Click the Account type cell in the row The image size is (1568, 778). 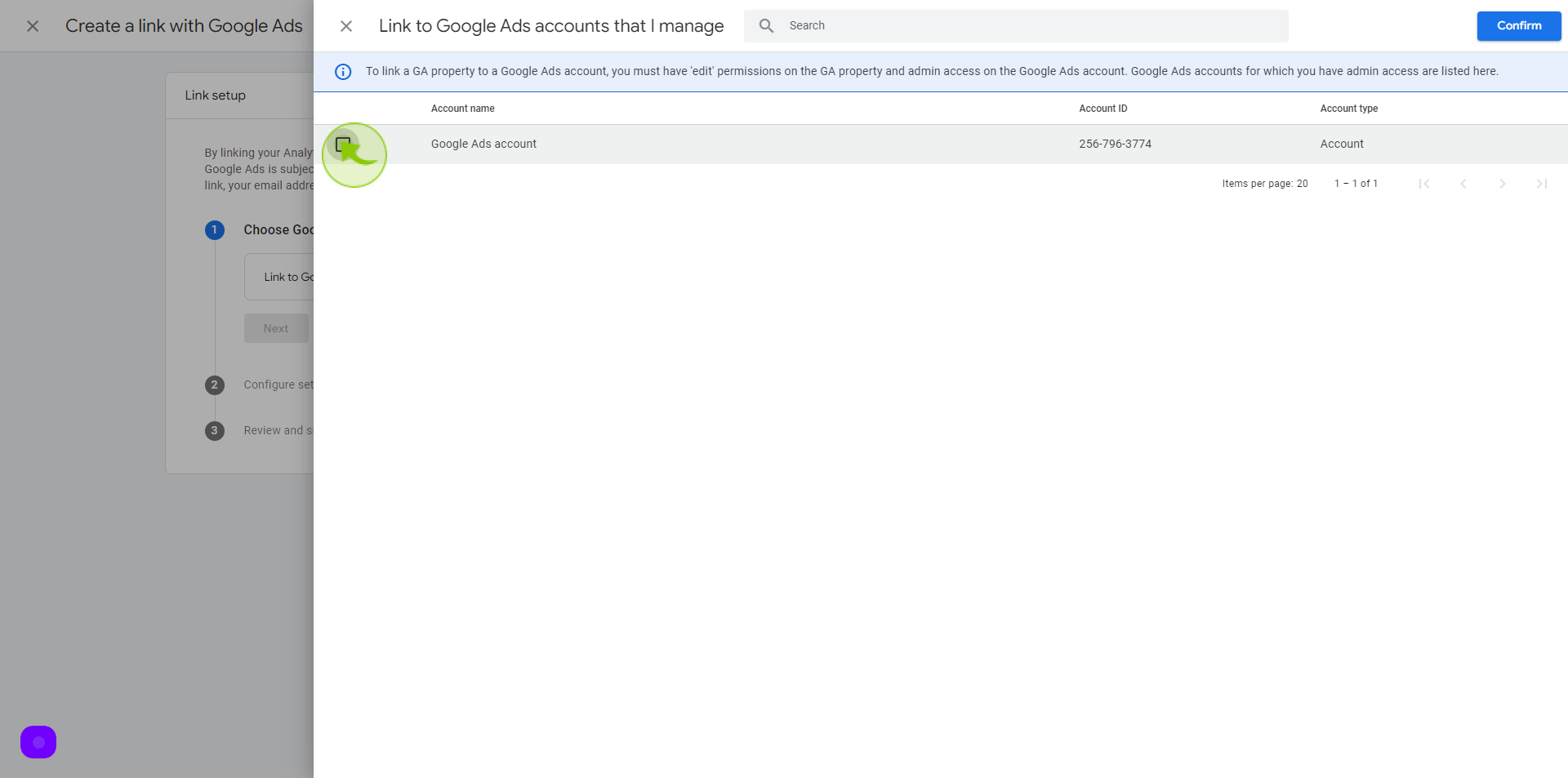(x=1342, y=144)
